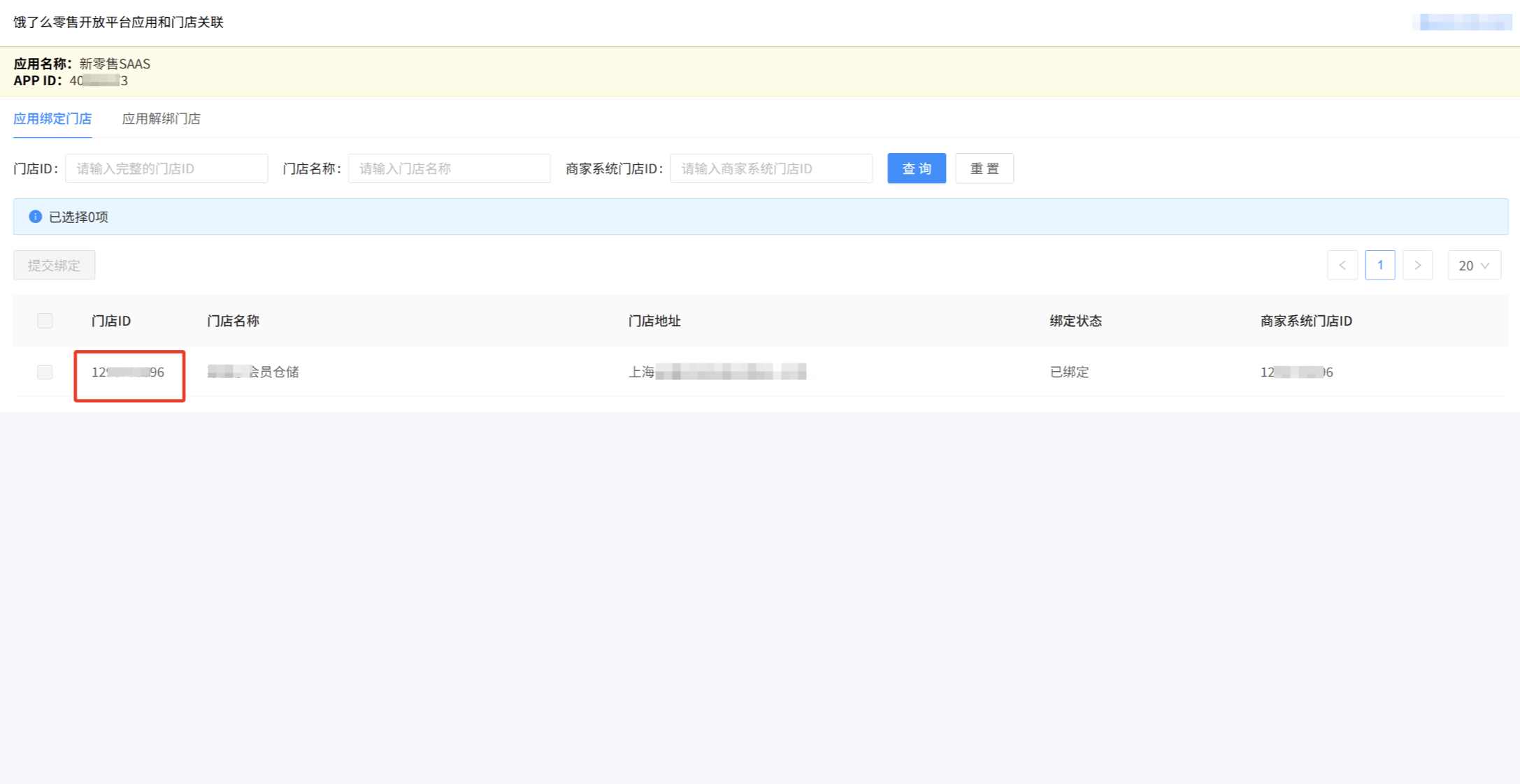Click the 提交绑定 button
Image resolution: width=1520 pixels, height=784 pixels.
(54, 266)
